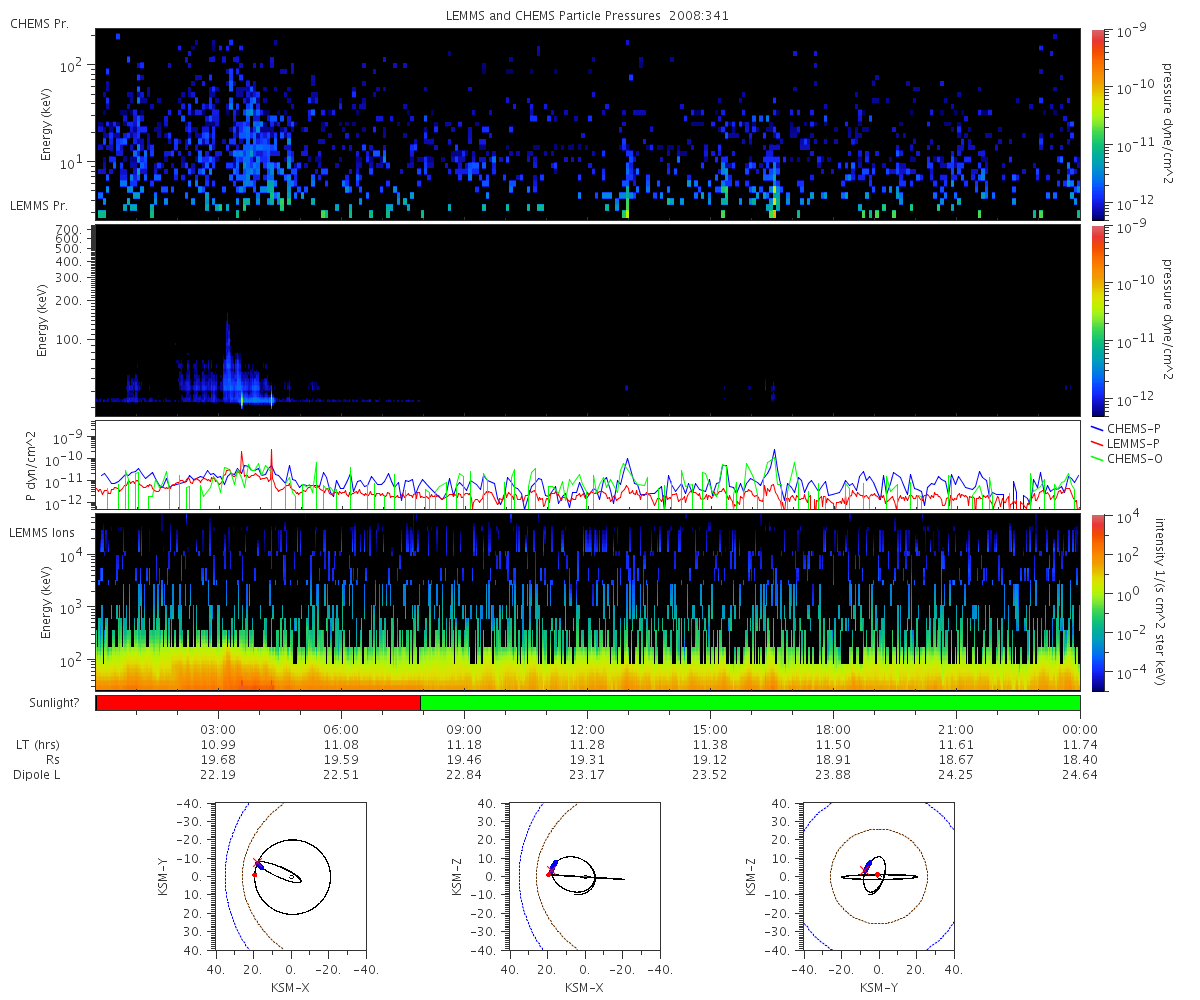Viewport: 1200px width, 1000px height.
Task: Click the KSM-X vs KSM-Y orbit plot
Action: click(x=290, y=876)
